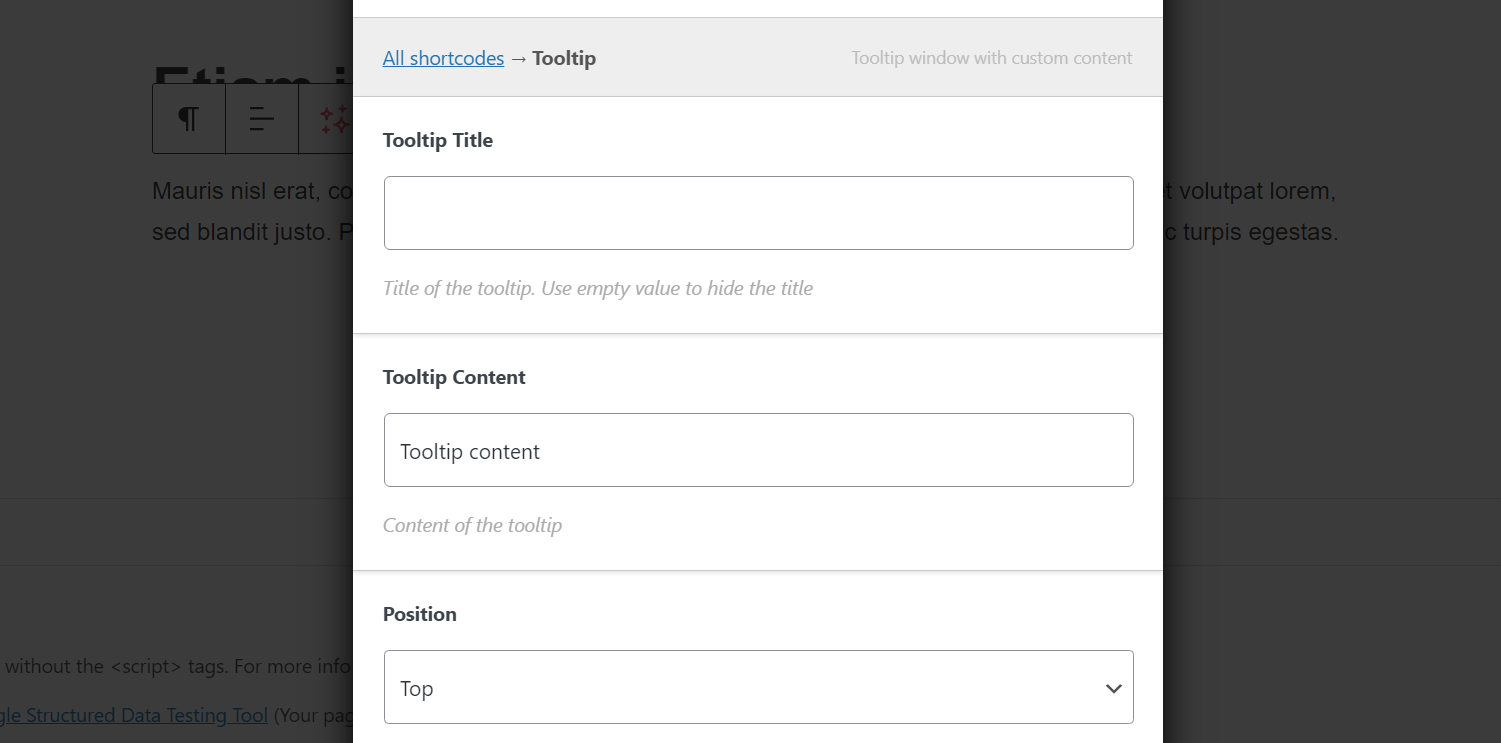Click the Content of the tooltip hint
This screenshot has height=743, width=1501.
(472, 524)
